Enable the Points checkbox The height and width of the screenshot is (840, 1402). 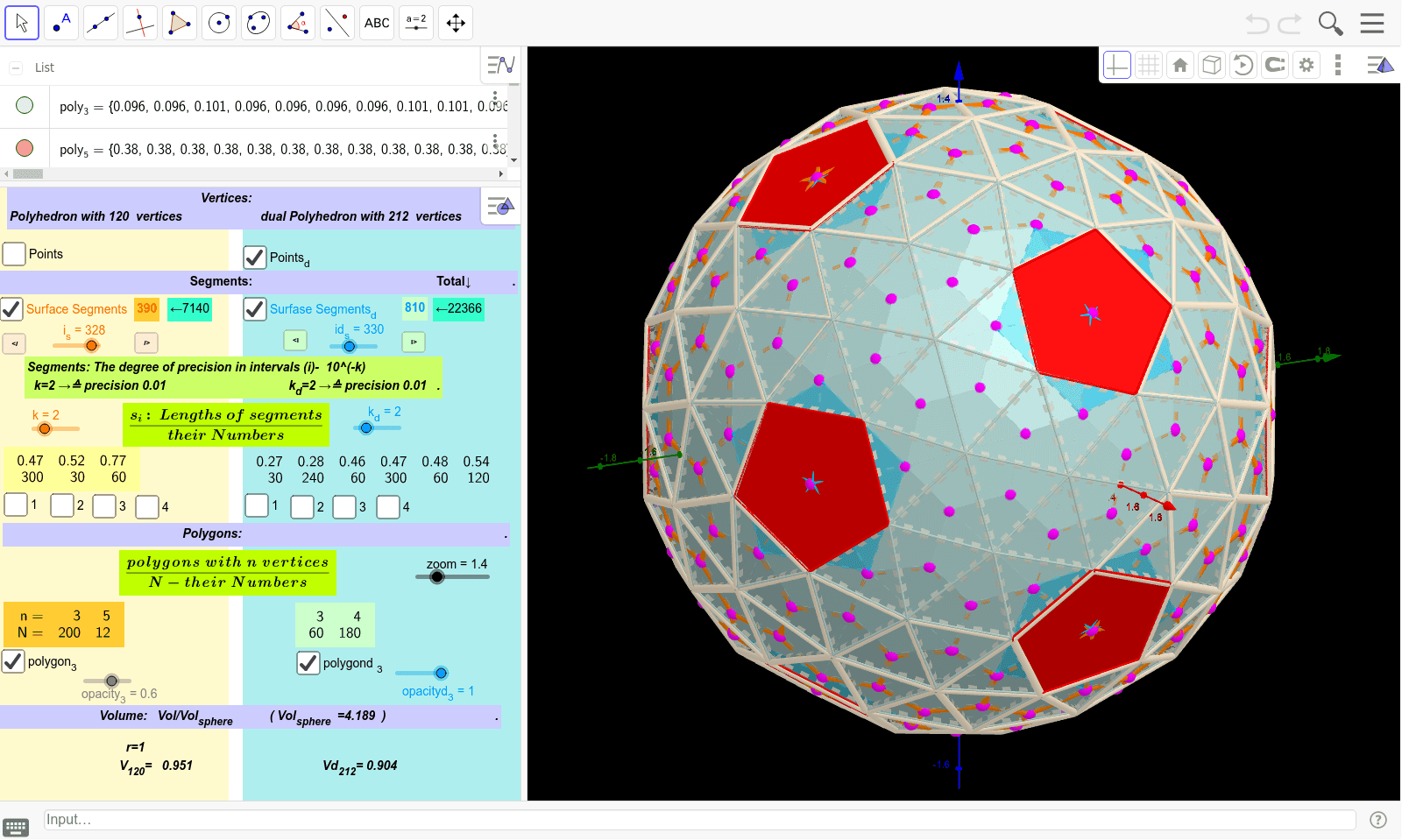(14, 253)
